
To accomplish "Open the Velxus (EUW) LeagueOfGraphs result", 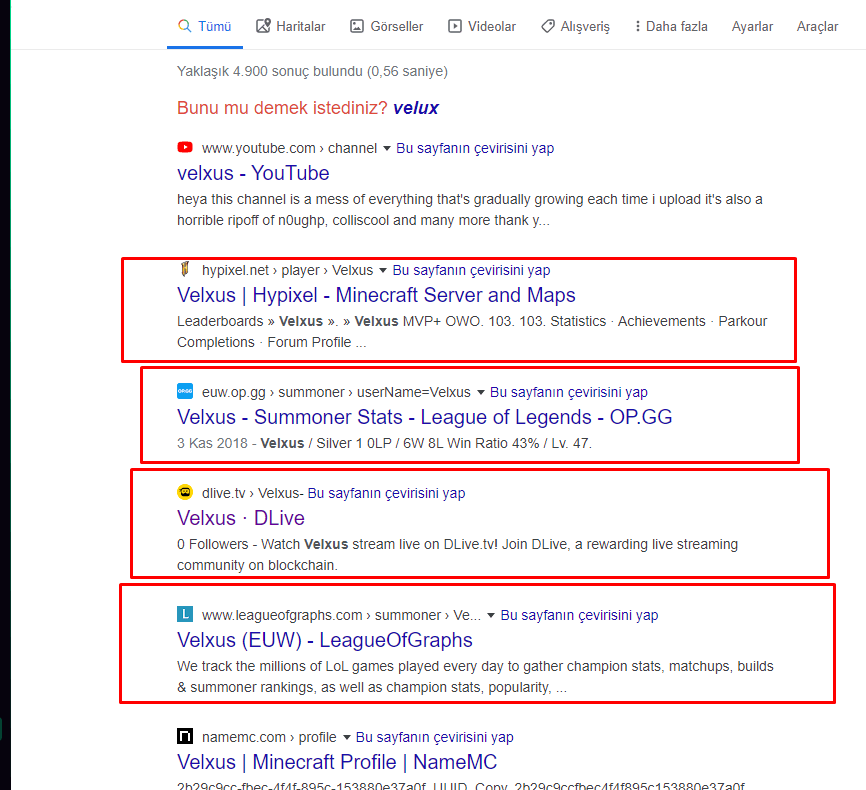I will (x=325, y=640).
